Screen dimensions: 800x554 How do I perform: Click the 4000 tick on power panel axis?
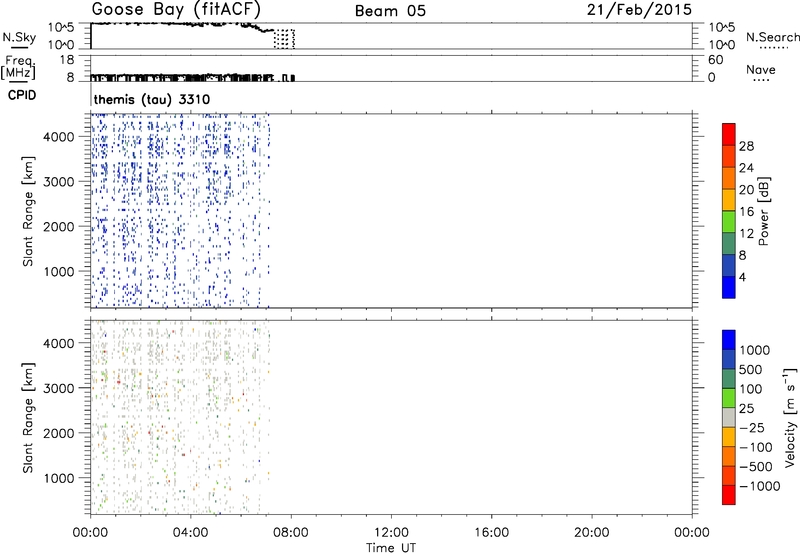pyautogui.click(x=58, y=137)
